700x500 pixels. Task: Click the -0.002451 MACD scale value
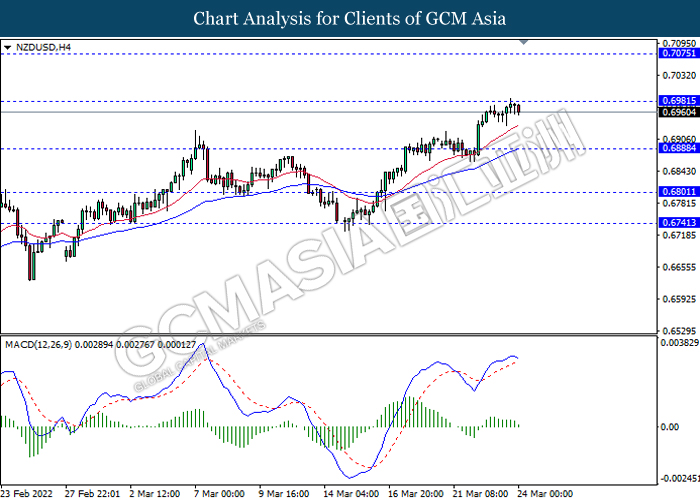pyautogui.click(x=679, y=479)
